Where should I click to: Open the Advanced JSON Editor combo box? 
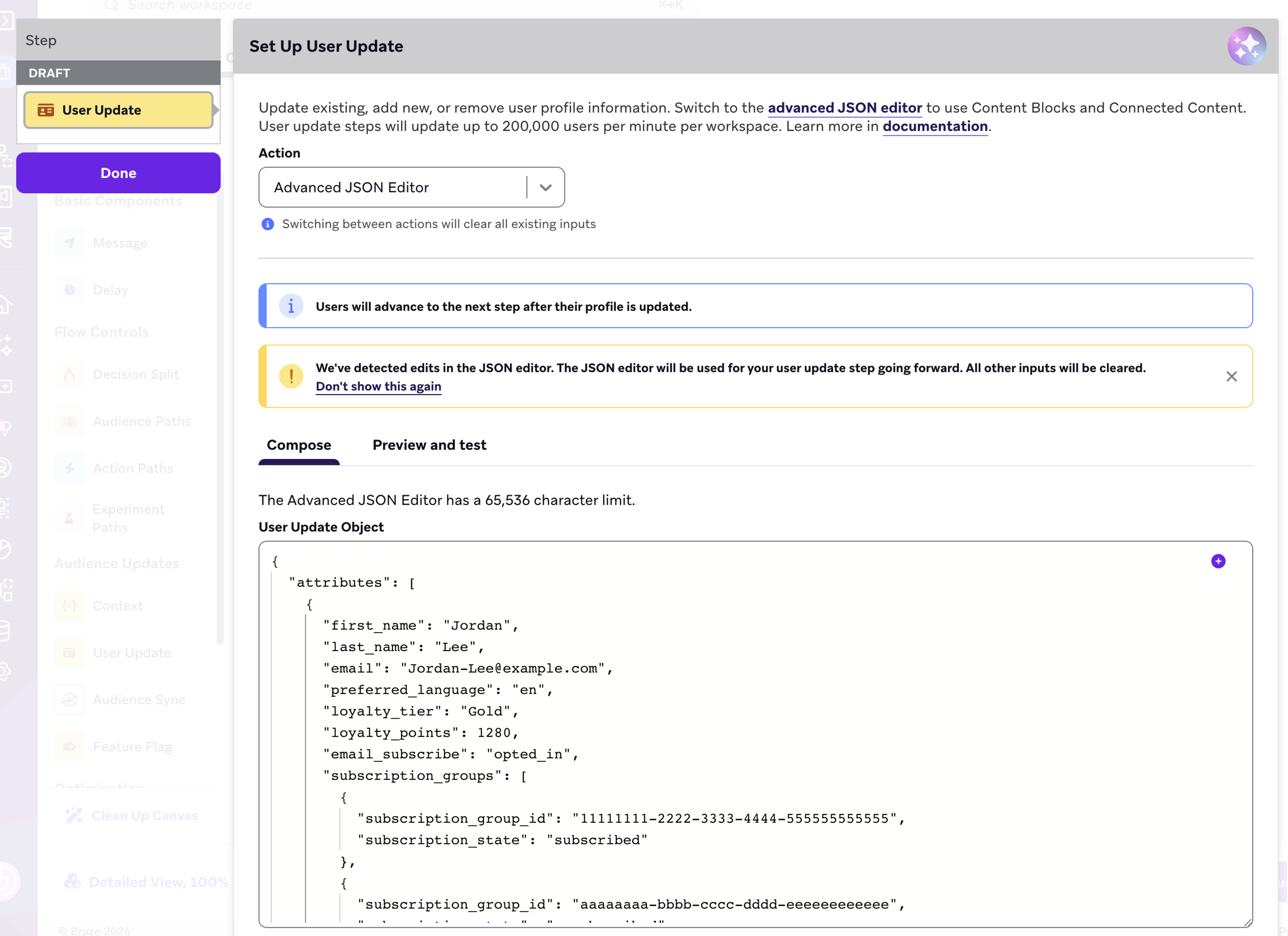pyautogui.click(x=412, y=187)
